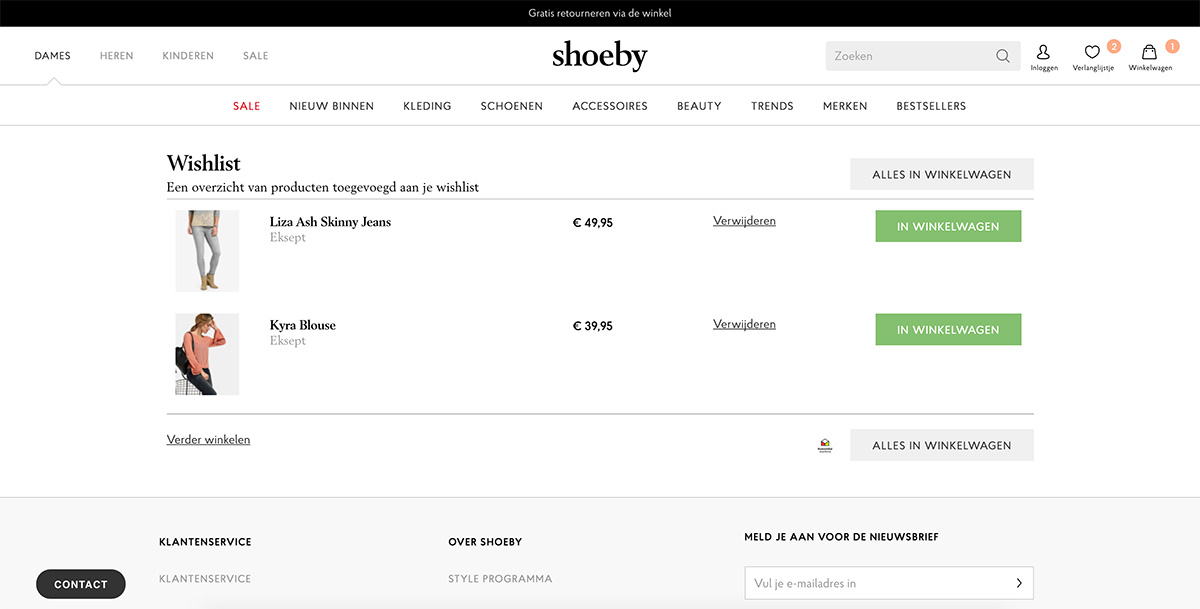Select the Heren tab

click(116, 56)
